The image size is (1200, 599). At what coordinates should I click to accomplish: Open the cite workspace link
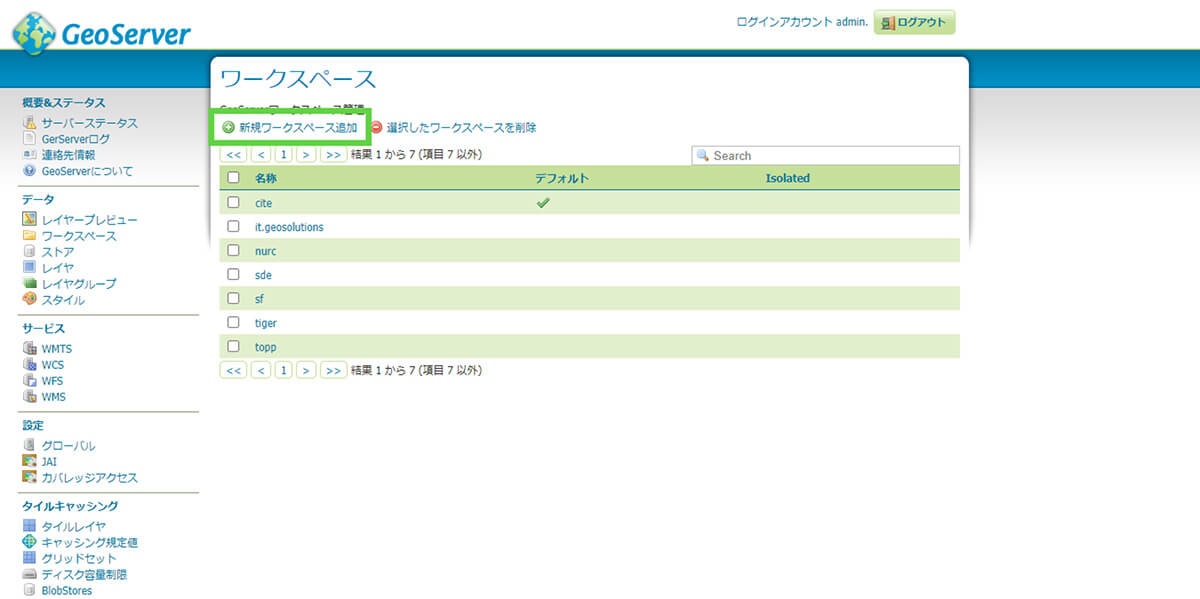[263, 203]
